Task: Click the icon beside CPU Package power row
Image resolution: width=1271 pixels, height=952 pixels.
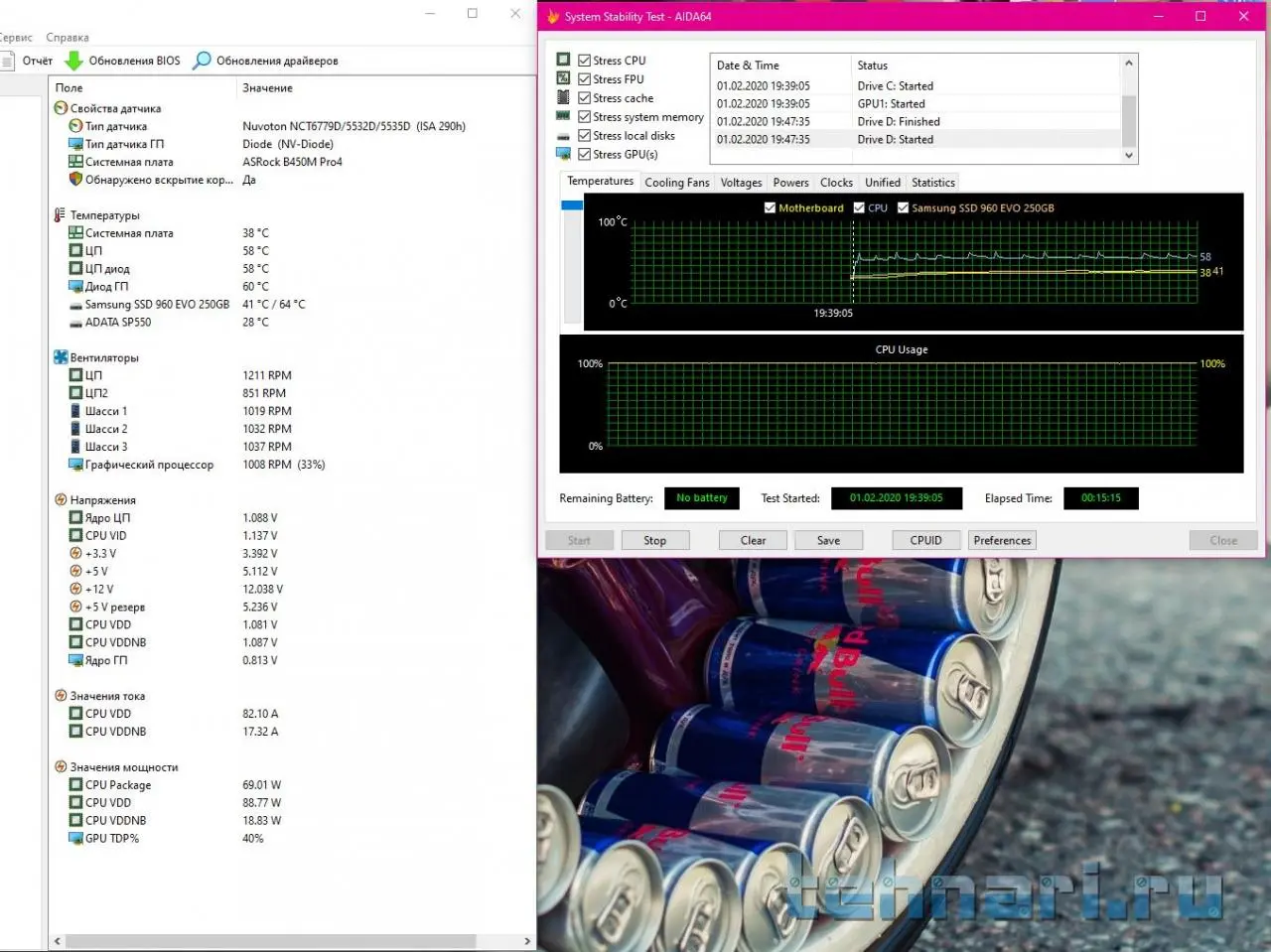Action: point(75,785)
